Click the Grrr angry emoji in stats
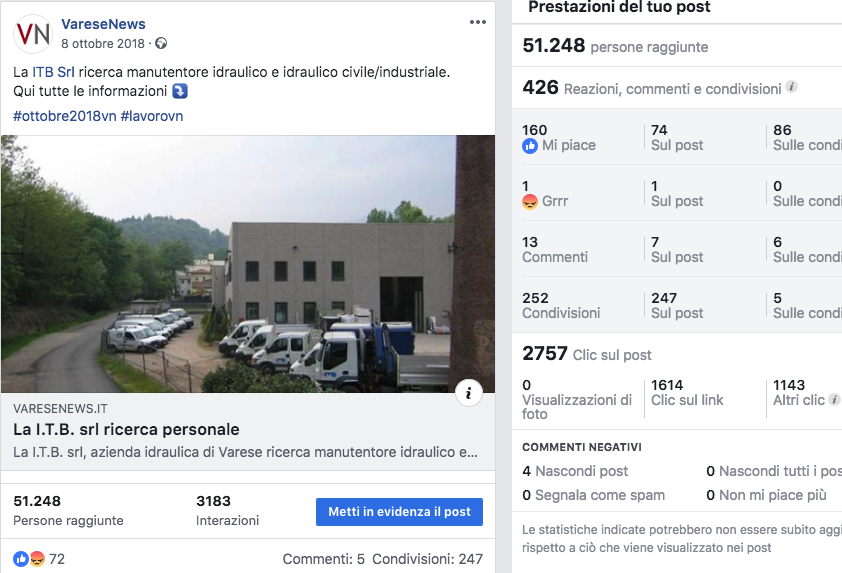This screenshot has height=573, width=842. coord(530,201)
